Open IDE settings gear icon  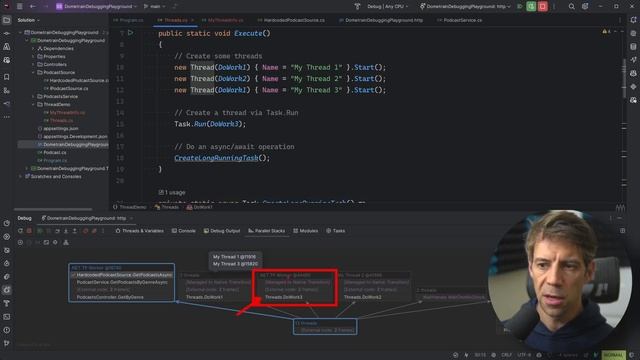coord(585,7)
